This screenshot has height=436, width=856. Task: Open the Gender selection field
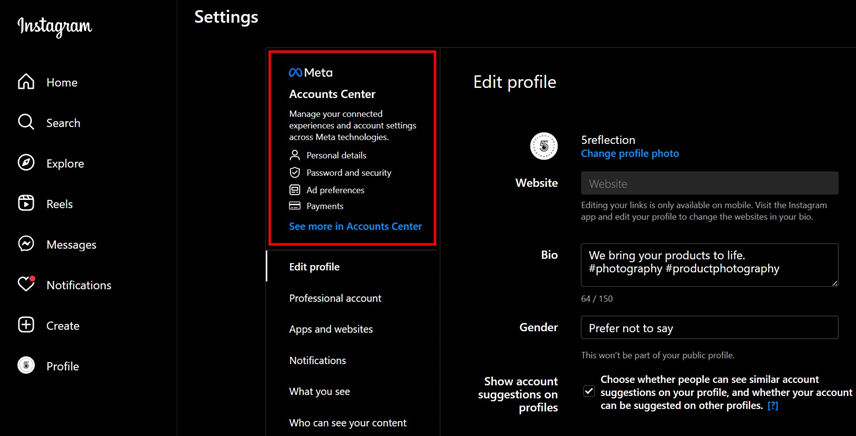709,327
